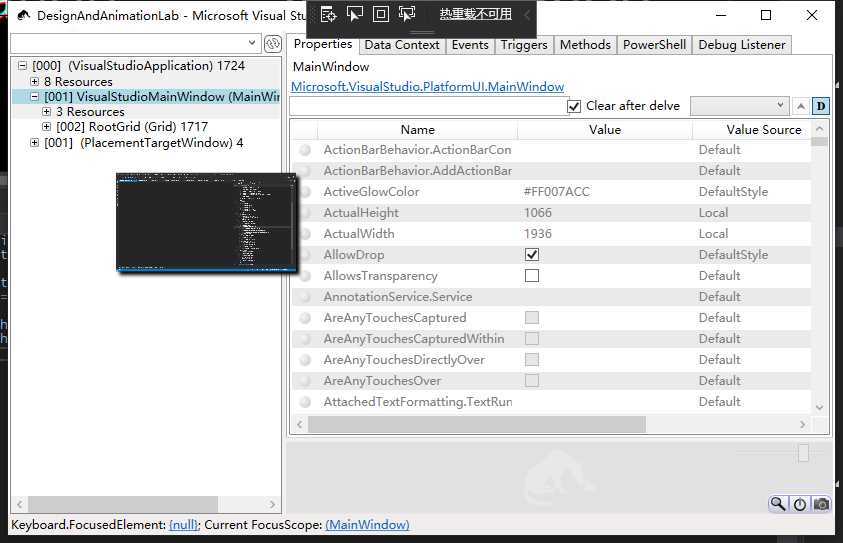Click the first icon in the debug overlay toolbar
Image resolution: width=843 pixels, height=543 pixels.
point(328,14)
